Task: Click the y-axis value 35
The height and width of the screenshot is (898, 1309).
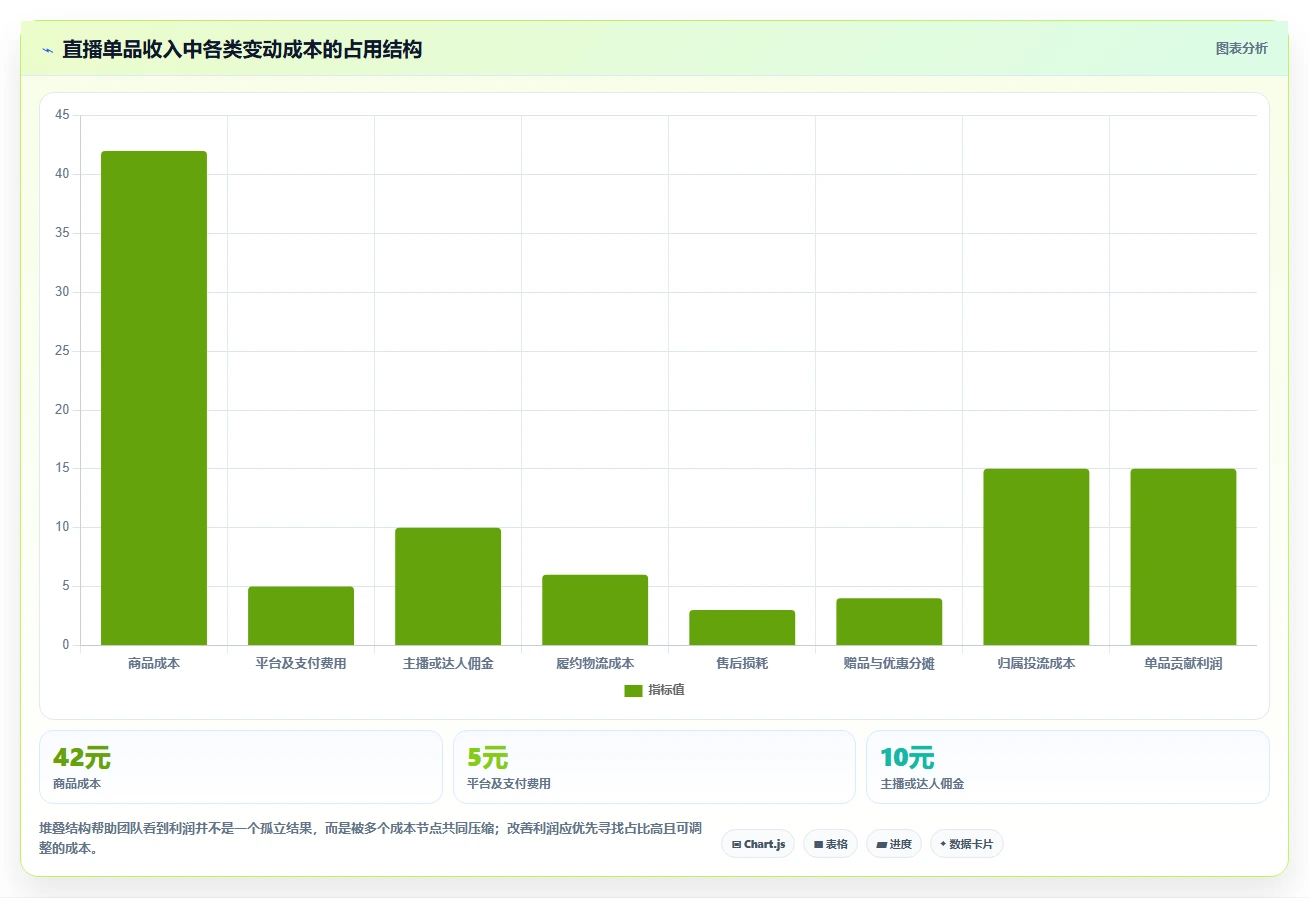Action: 62,233
